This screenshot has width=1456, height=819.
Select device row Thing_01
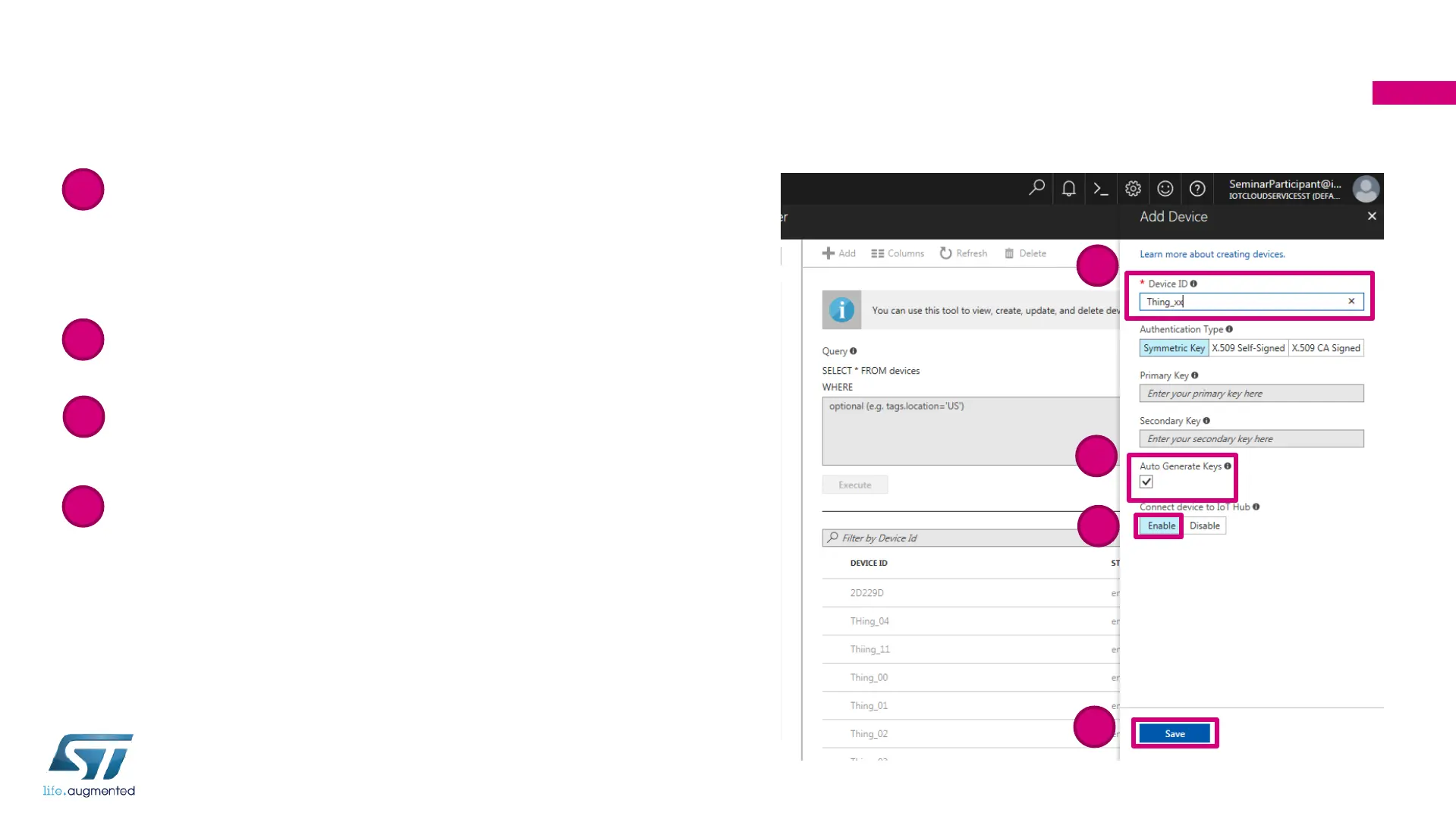970,705
